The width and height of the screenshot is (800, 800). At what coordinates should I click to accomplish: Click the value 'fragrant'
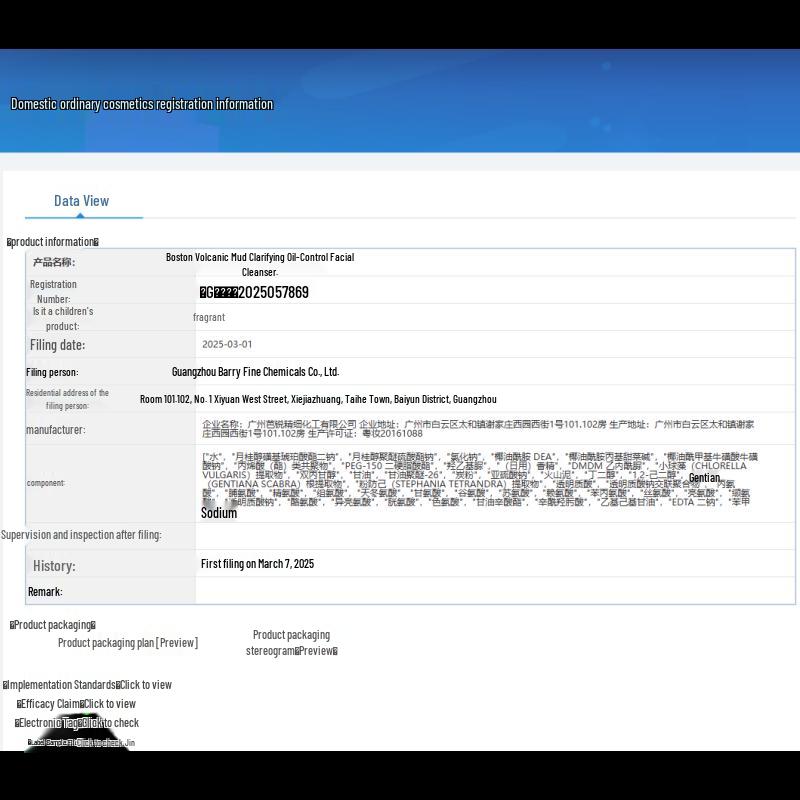tap(209, 317)
